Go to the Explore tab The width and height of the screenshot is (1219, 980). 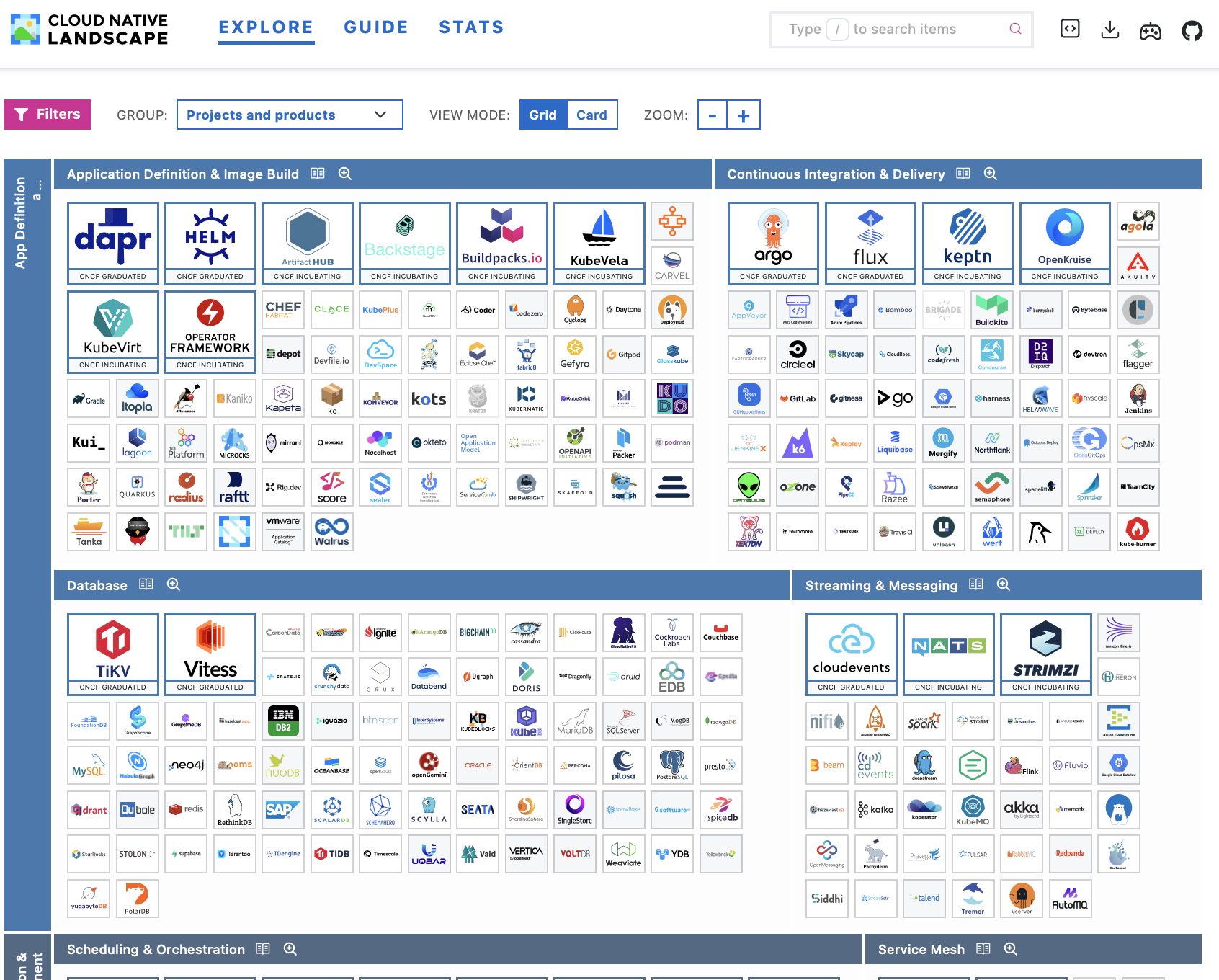tap(267, 27)
